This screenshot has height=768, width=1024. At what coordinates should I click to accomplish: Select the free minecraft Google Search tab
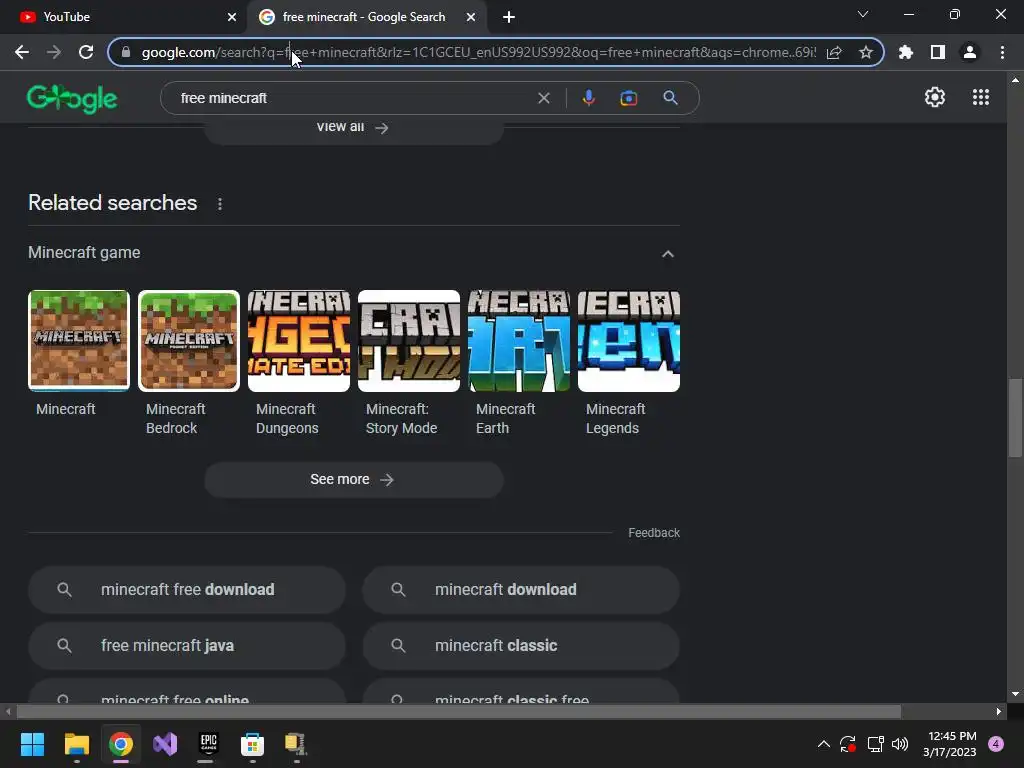click(364, 17)
